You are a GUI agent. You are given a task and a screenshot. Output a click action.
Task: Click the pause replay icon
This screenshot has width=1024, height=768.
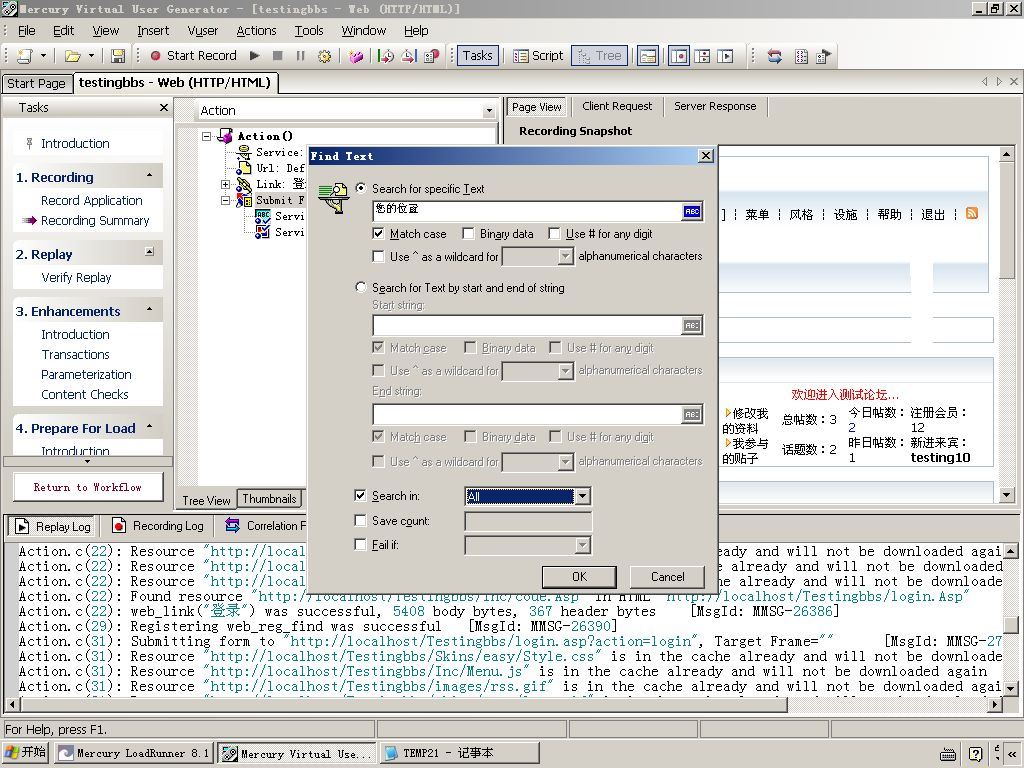pyautogui.click(x=300, y=56)
